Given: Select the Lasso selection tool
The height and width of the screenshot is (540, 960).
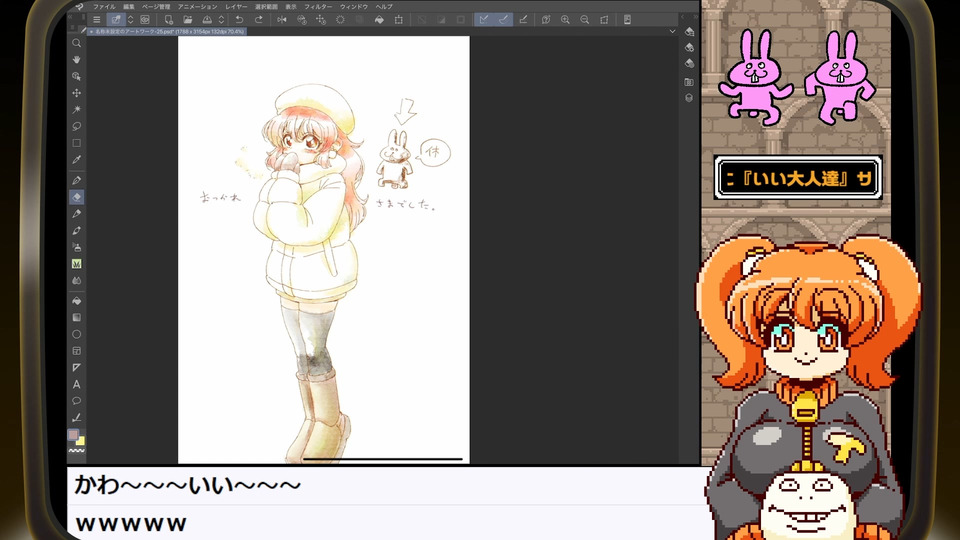Looking at the screenshot, I should tap(77, 126).
